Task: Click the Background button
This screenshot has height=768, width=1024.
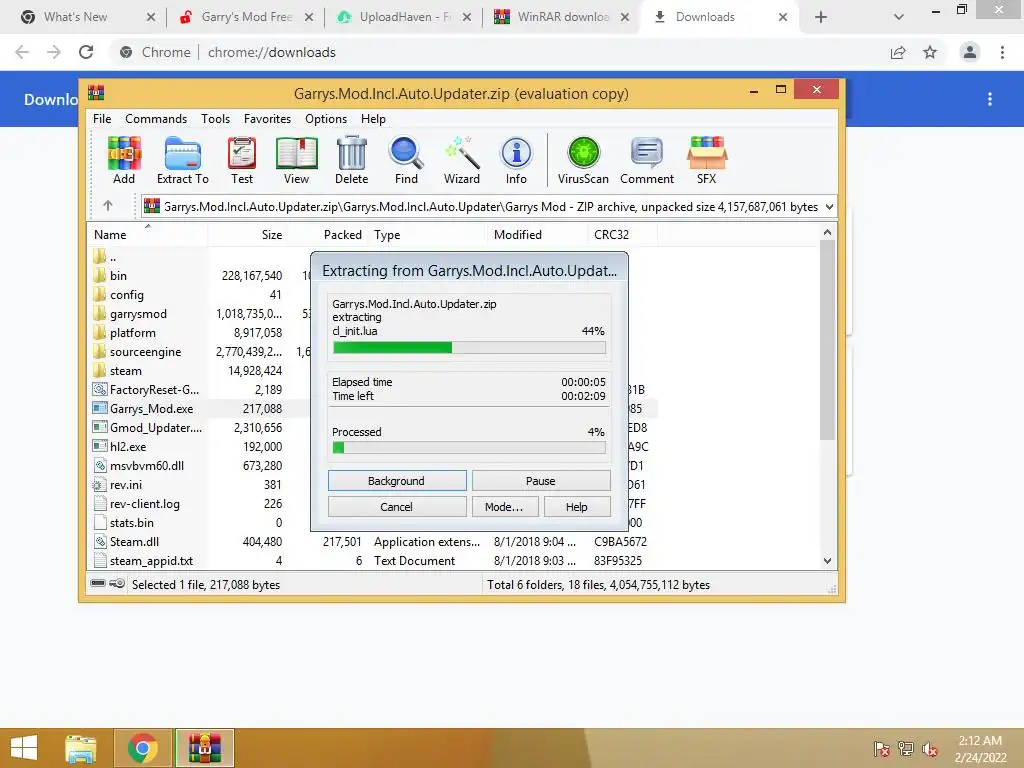Action: coord(397,481)
